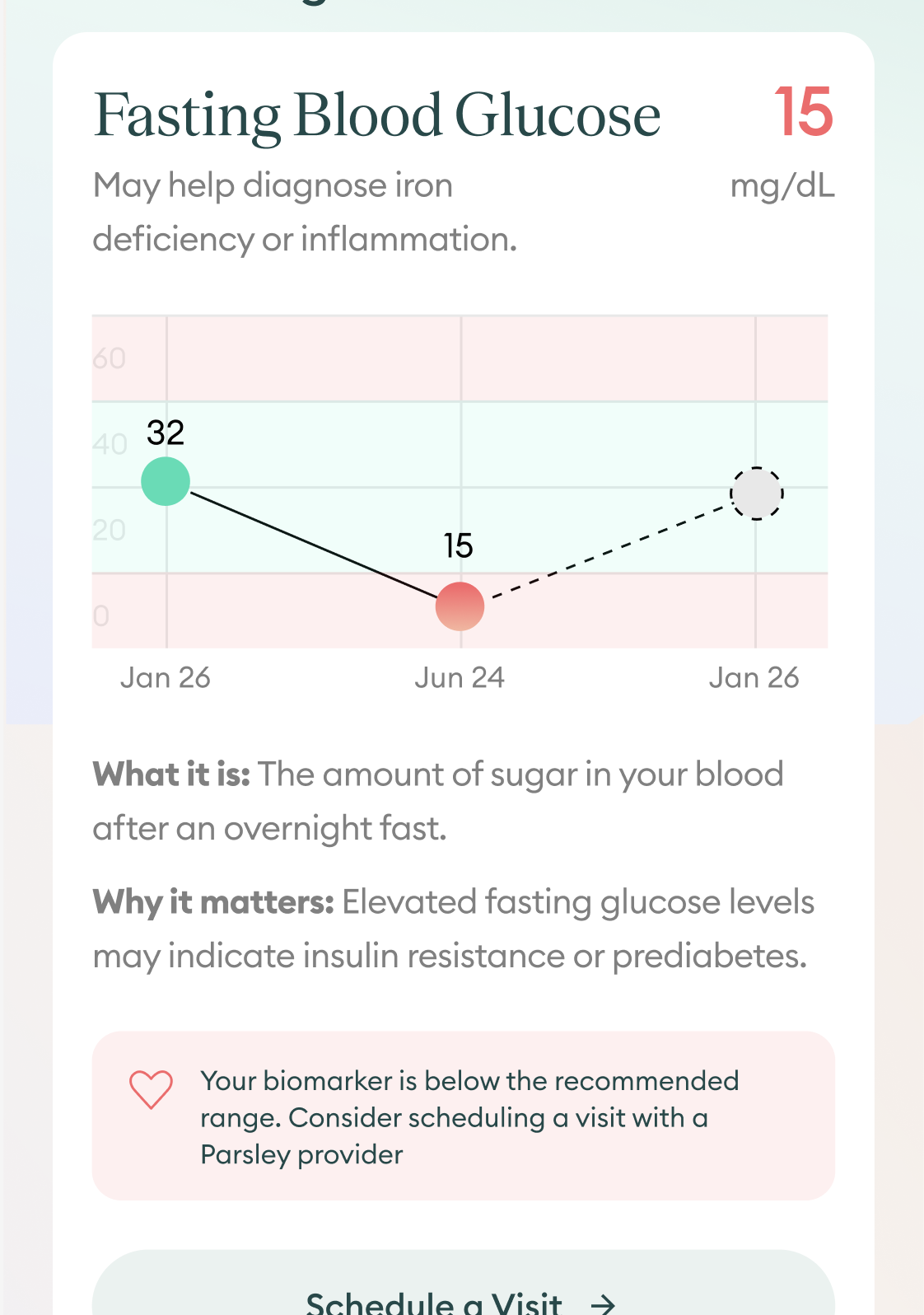Click the below recommended range alert message
The image size is (924, 1315).
tap(469, 1117)
